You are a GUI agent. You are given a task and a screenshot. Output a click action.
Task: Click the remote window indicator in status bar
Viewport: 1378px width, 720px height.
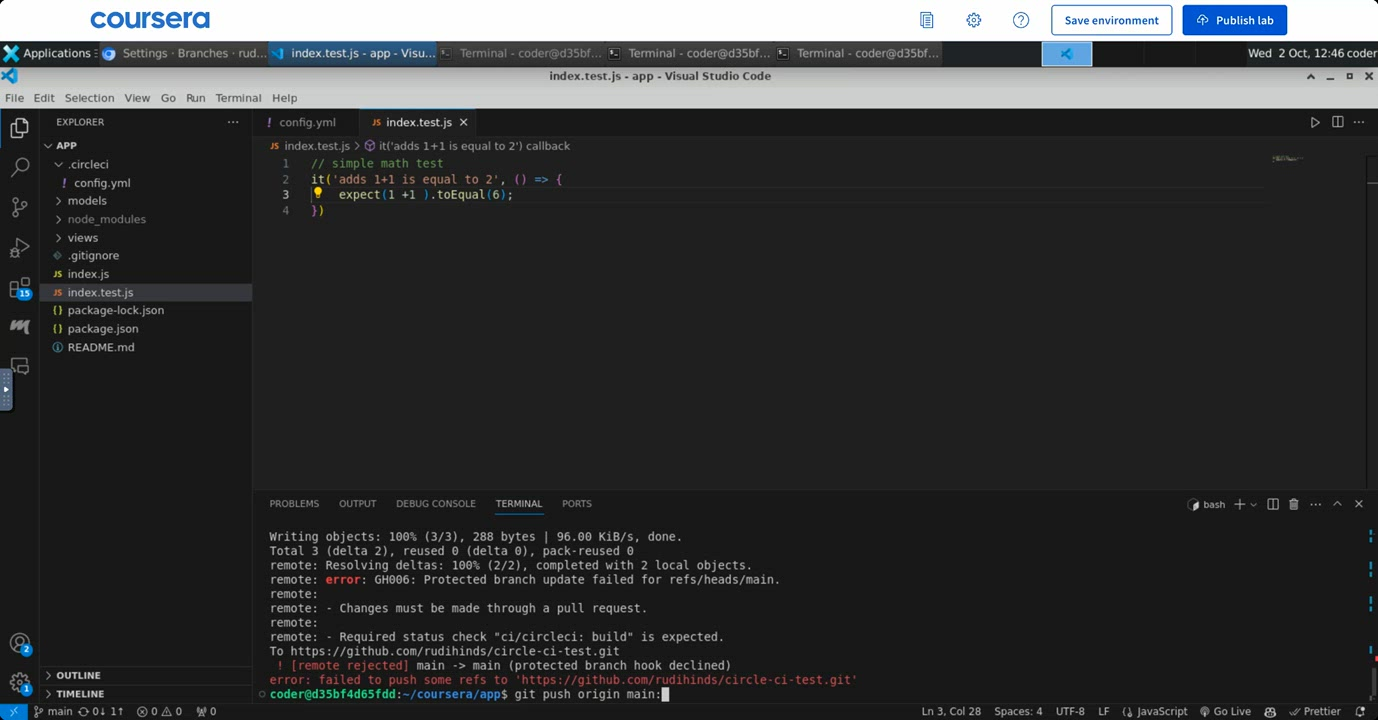[13, 712]
